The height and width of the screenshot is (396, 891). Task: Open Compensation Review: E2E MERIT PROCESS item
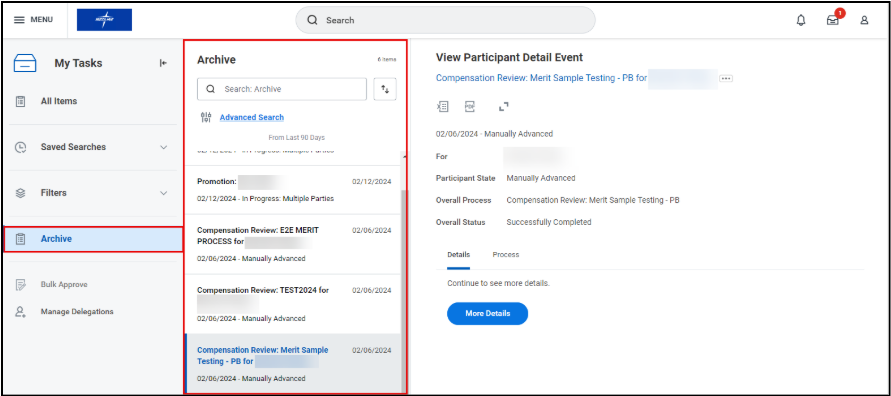(293, 244)
